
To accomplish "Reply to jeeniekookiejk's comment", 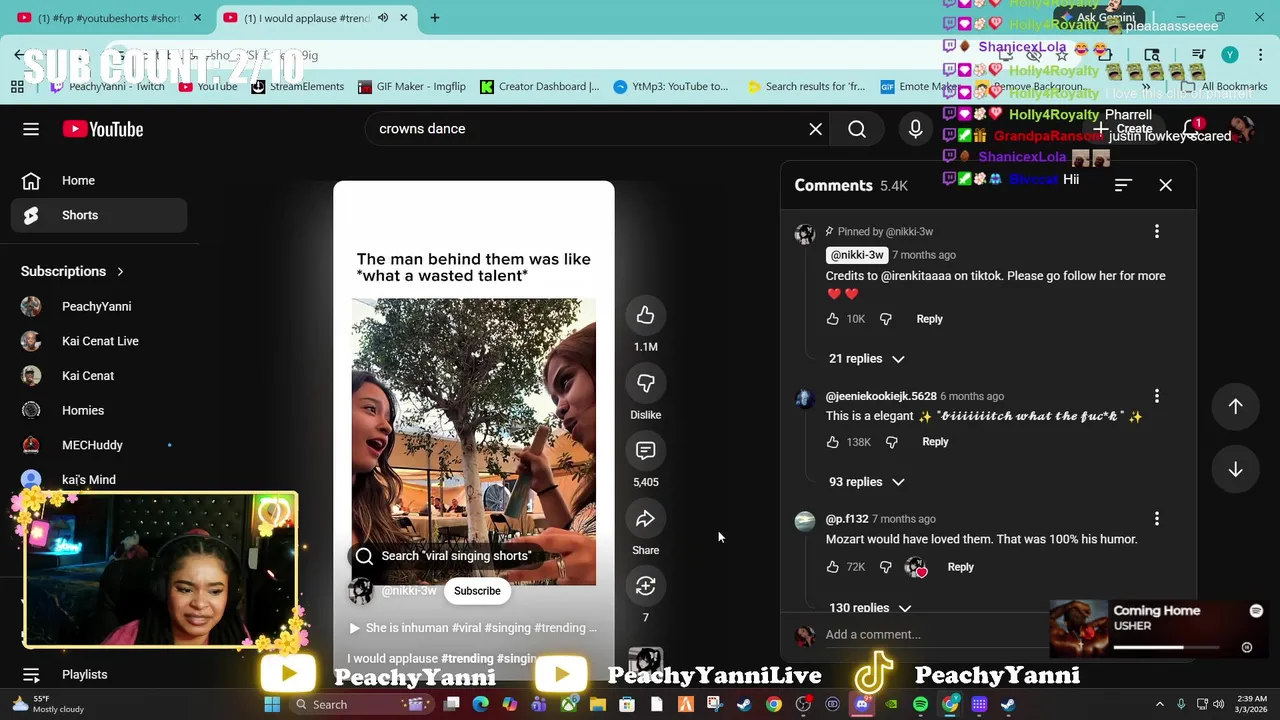I will [935, 442].
